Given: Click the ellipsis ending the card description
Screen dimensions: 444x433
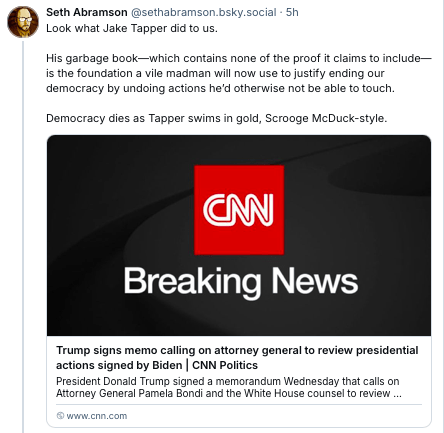Looking at the screenshot, I should tap(397, 394).
